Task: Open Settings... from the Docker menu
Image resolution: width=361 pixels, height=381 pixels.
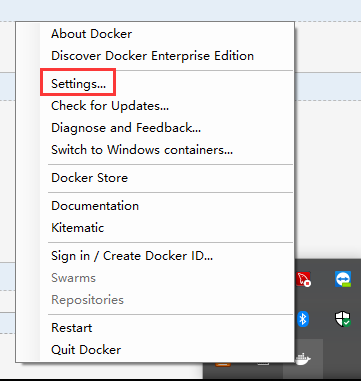Action: [x=78, y=84]
